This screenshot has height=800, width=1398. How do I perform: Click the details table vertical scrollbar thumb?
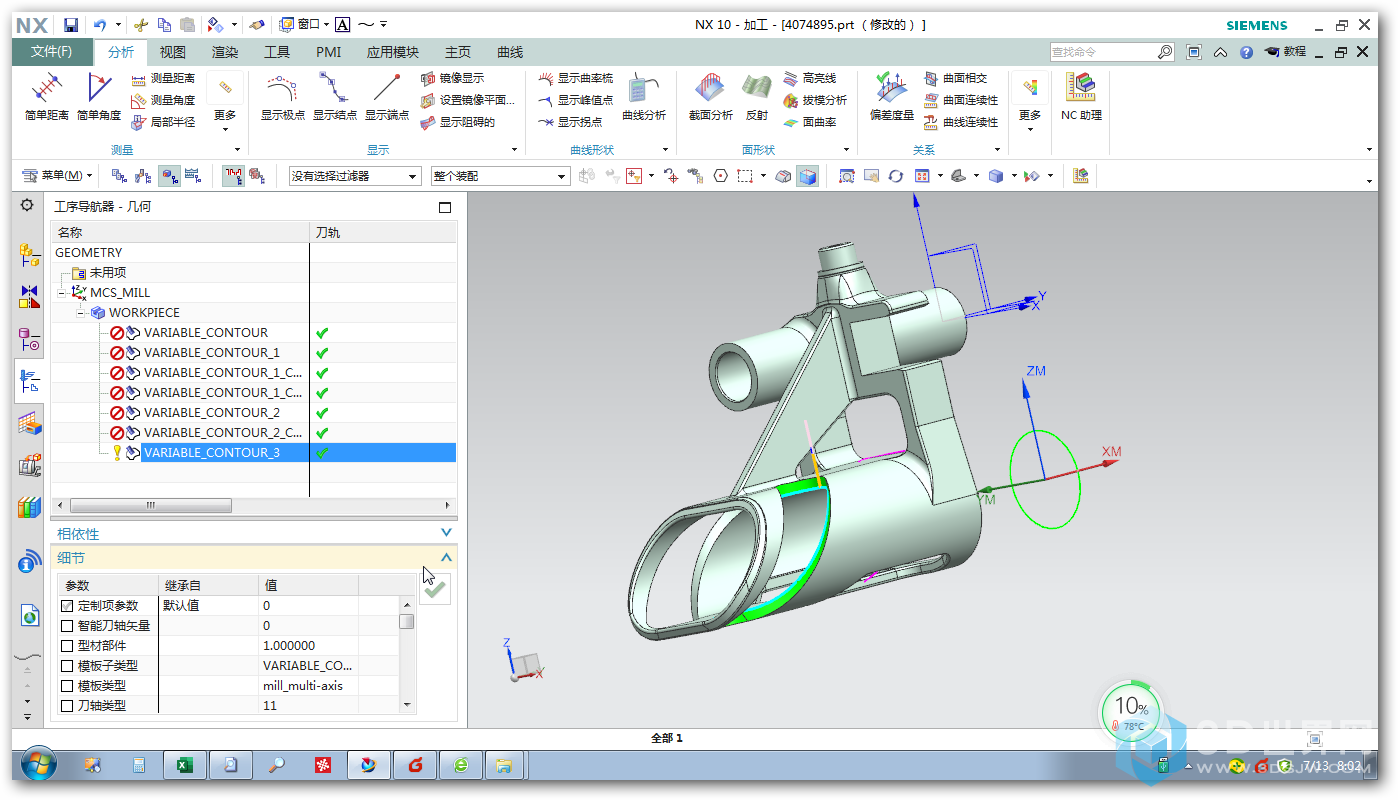[x=407, y=621]
